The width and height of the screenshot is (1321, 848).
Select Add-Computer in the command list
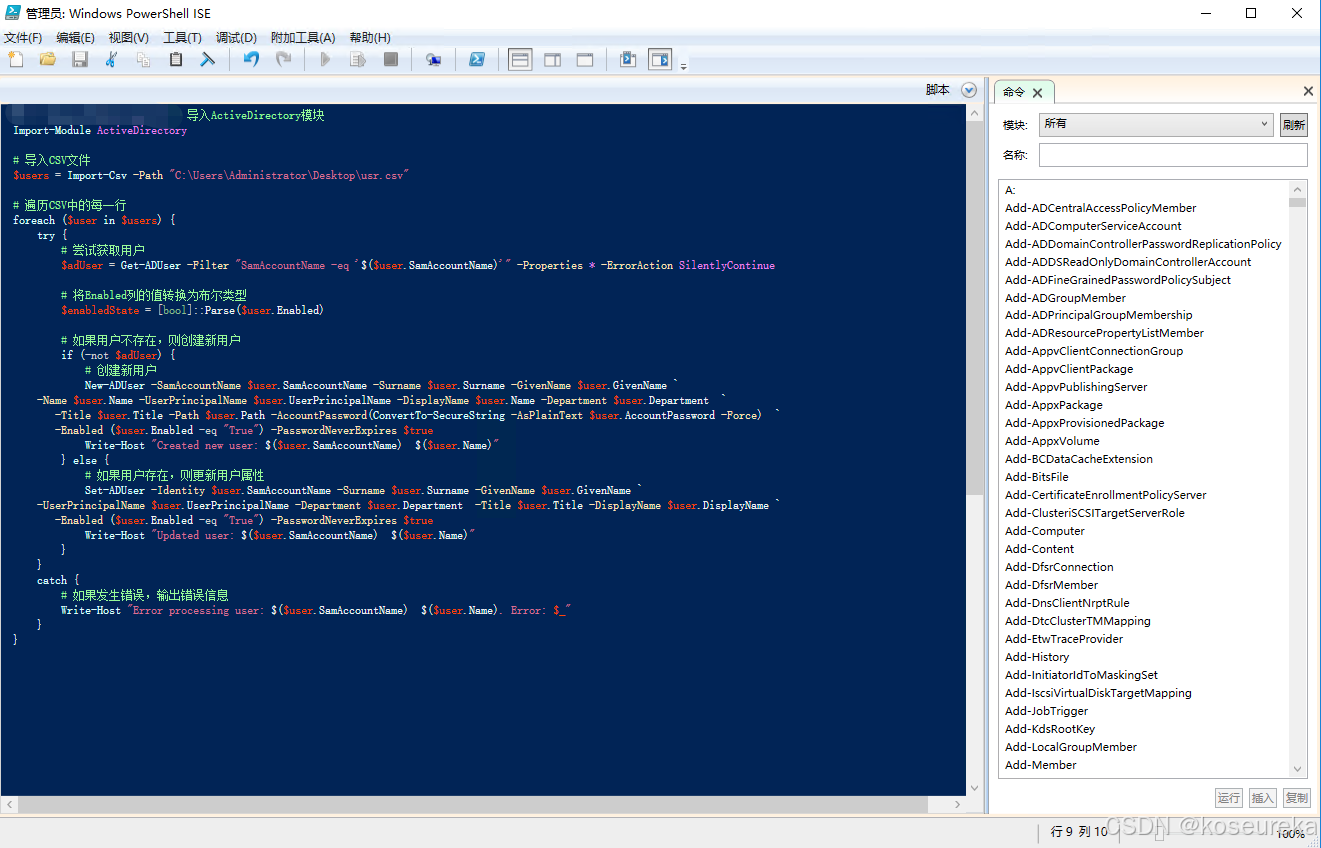1044,531
